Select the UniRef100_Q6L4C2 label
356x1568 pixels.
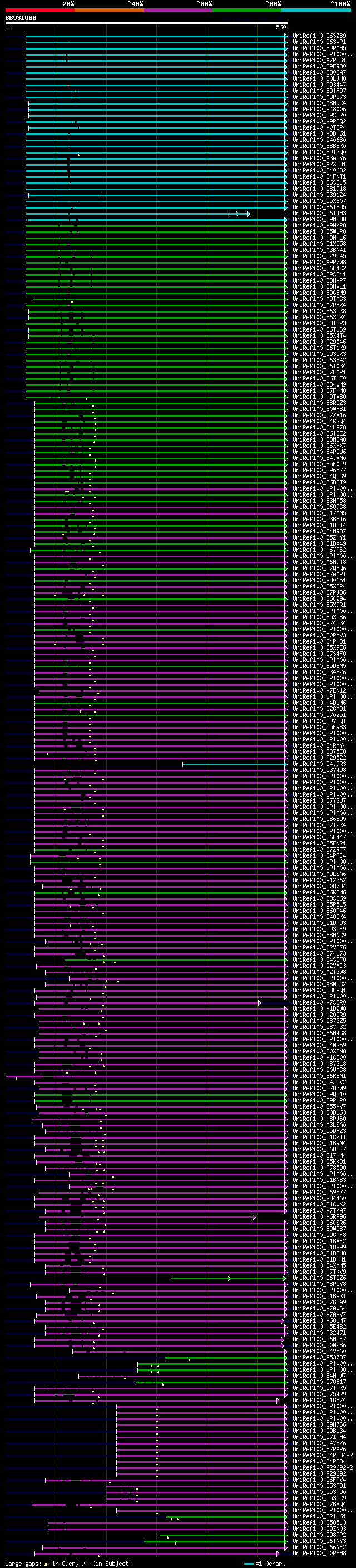click(319, 268)
